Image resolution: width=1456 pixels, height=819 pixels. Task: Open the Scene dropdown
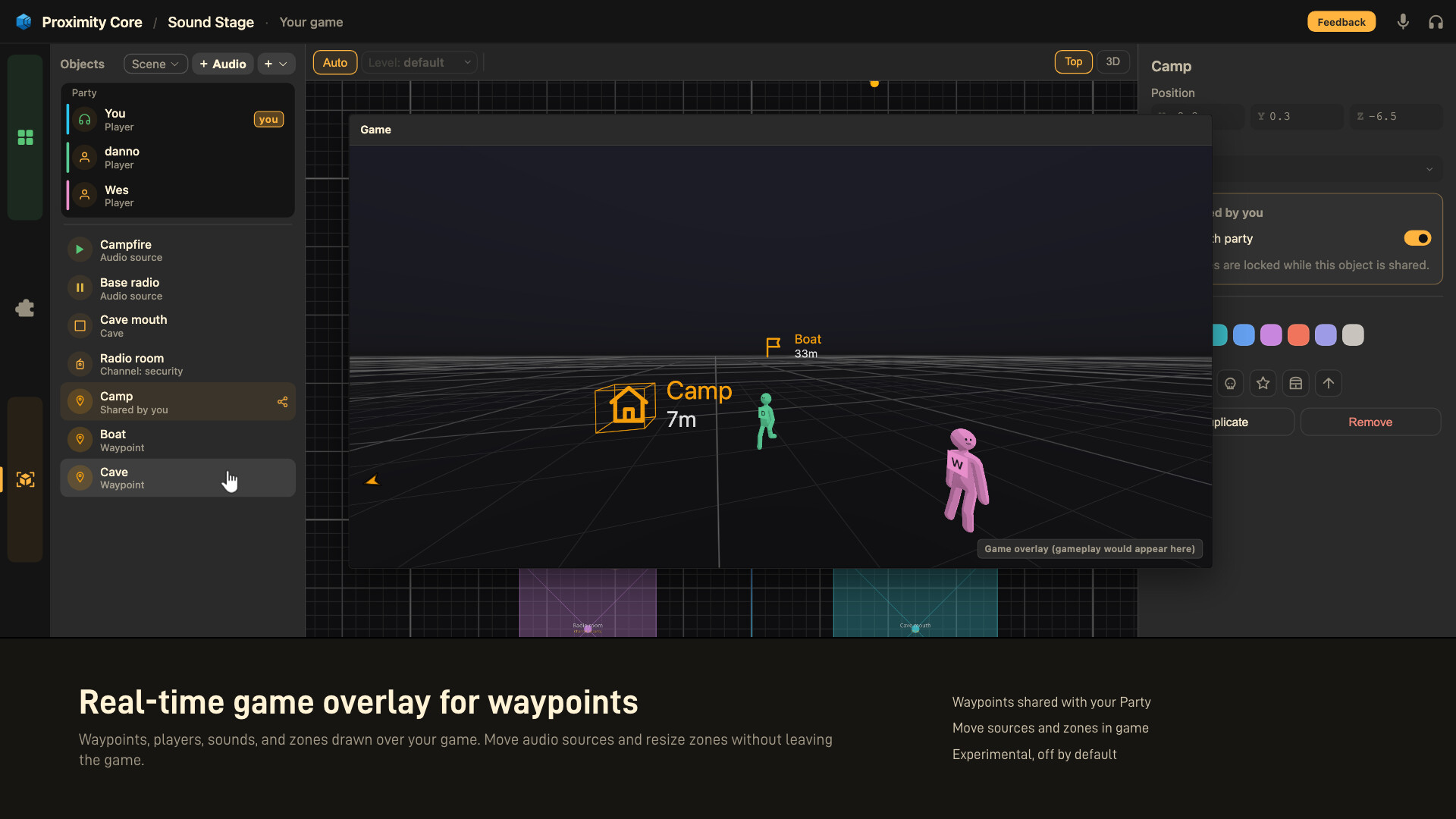pyautogui.click(x=155, y=64)
